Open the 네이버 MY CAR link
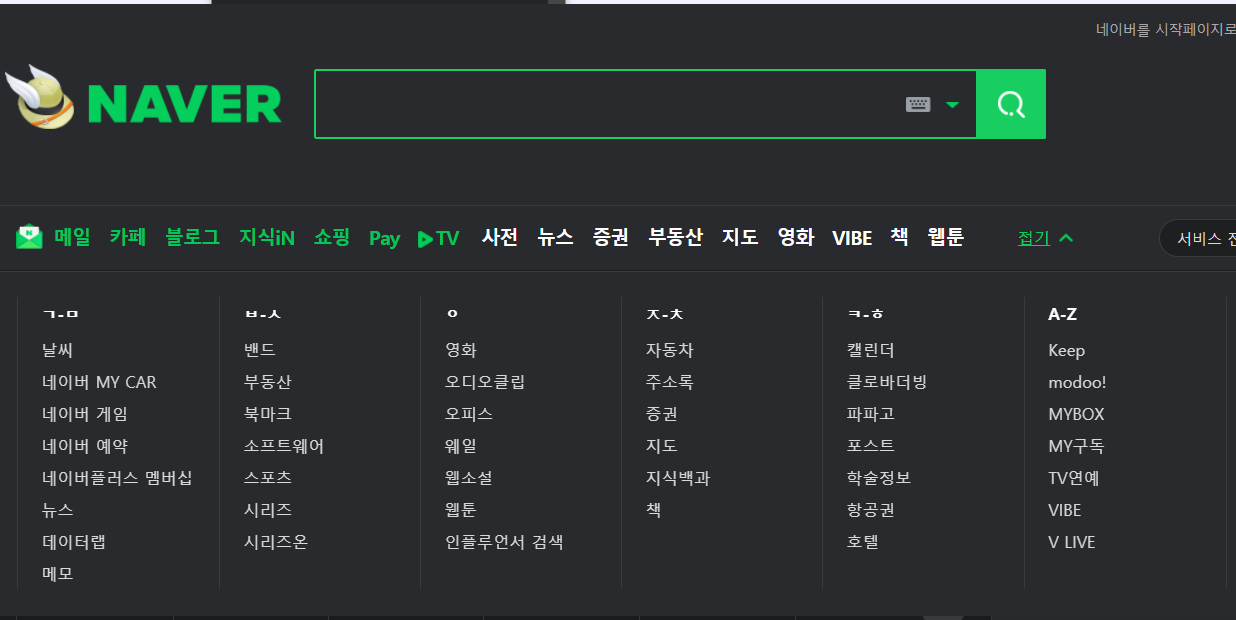Screen dimensions: 1236x620 coord(99,382)
